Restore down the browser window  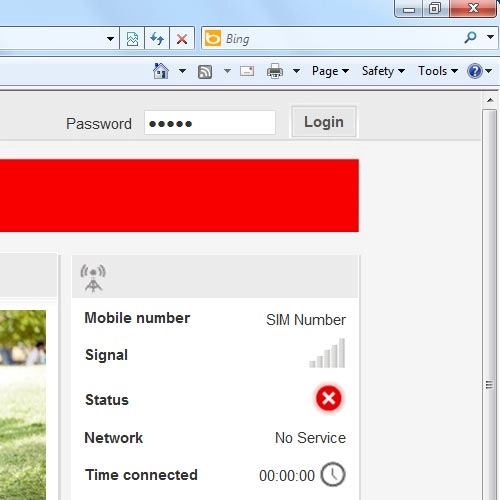435,8
